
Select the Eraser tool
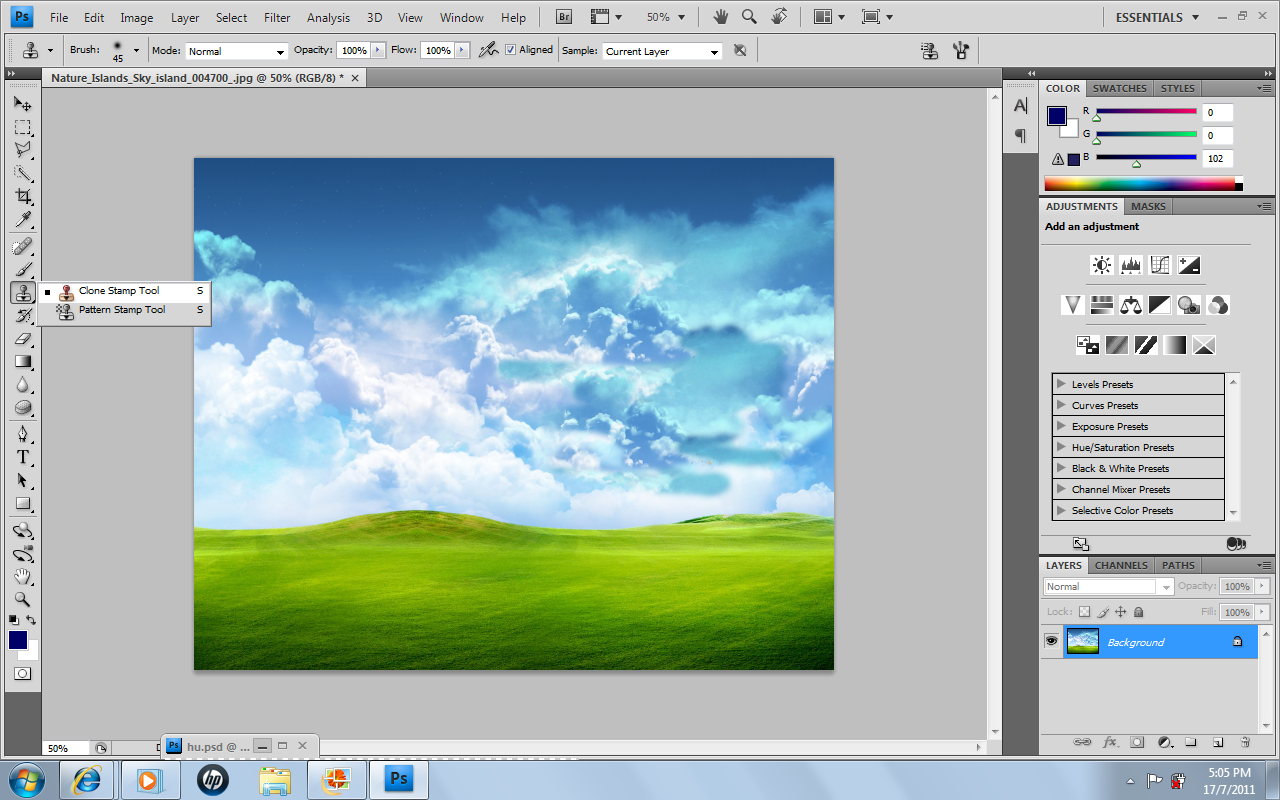coord(22,339)
